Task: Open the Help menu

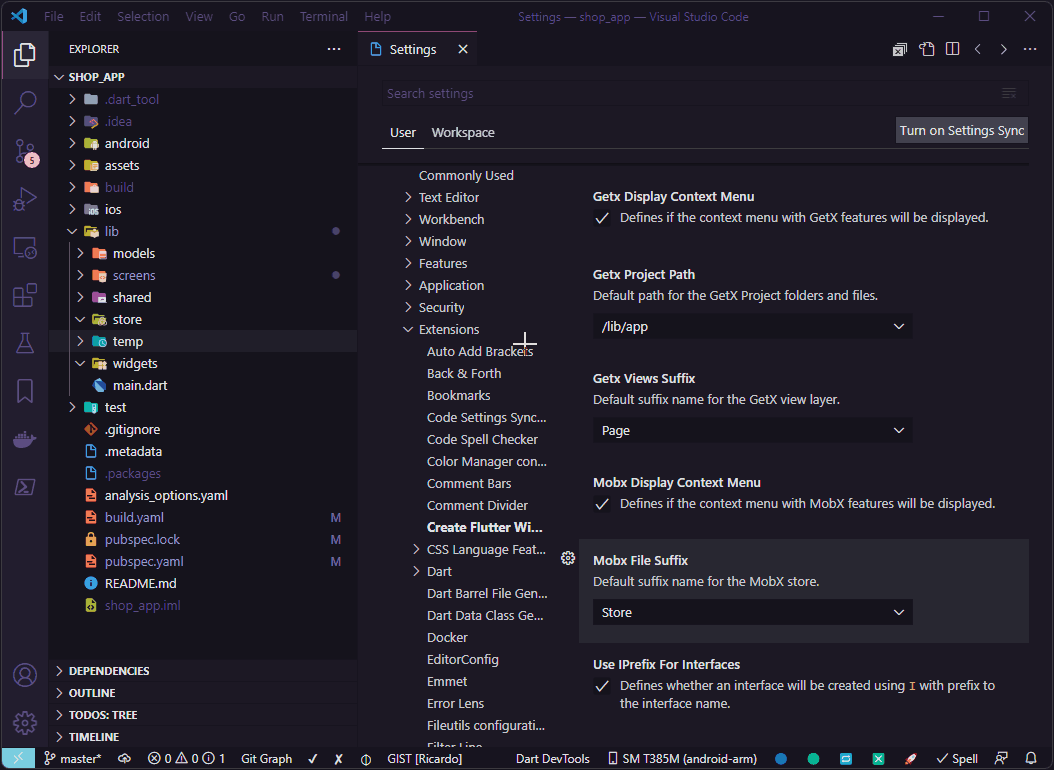Action: (378, 17)
